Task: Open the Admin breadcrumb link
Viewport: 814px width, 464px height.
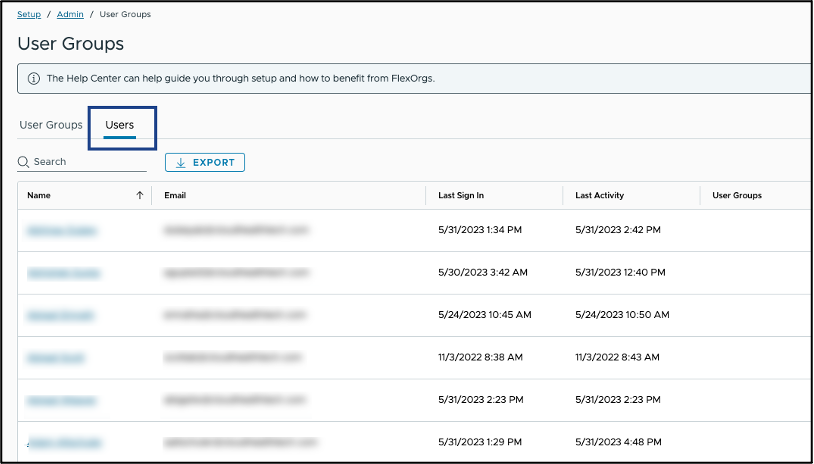Action: (70, 15)
